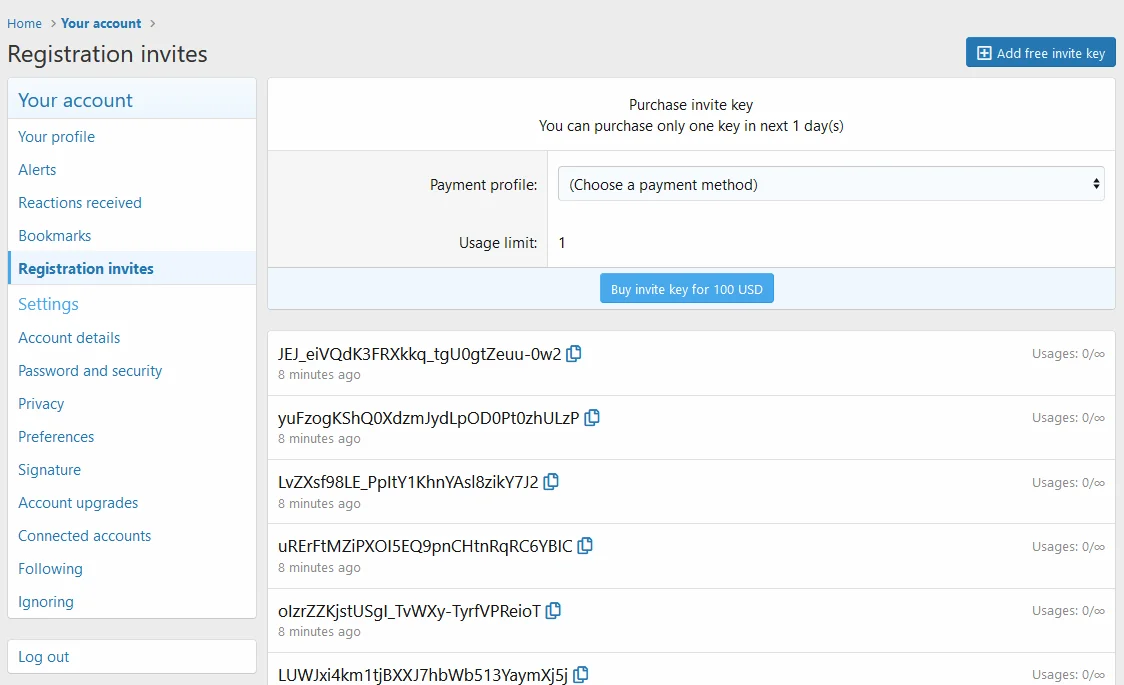Go to Home breadcrumb link
This screenshot has width=1124, height=685.
point(25,23)
